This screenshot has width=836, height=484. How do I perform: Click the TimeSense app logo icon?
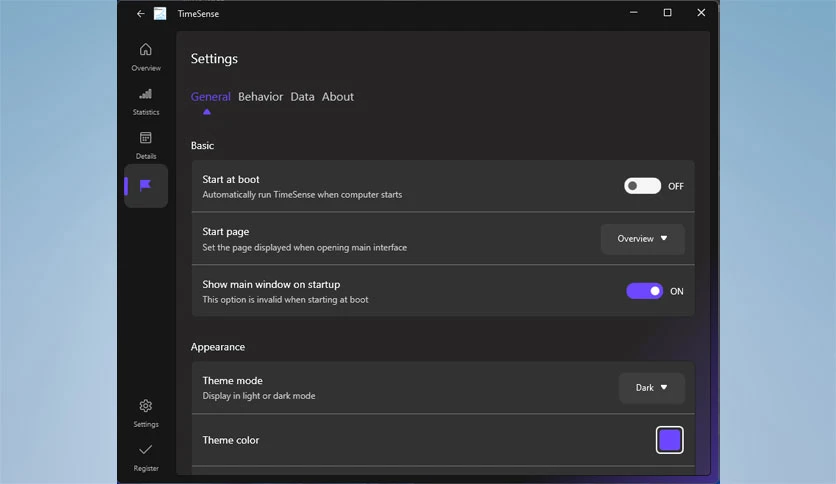click(x=160, y=14)
